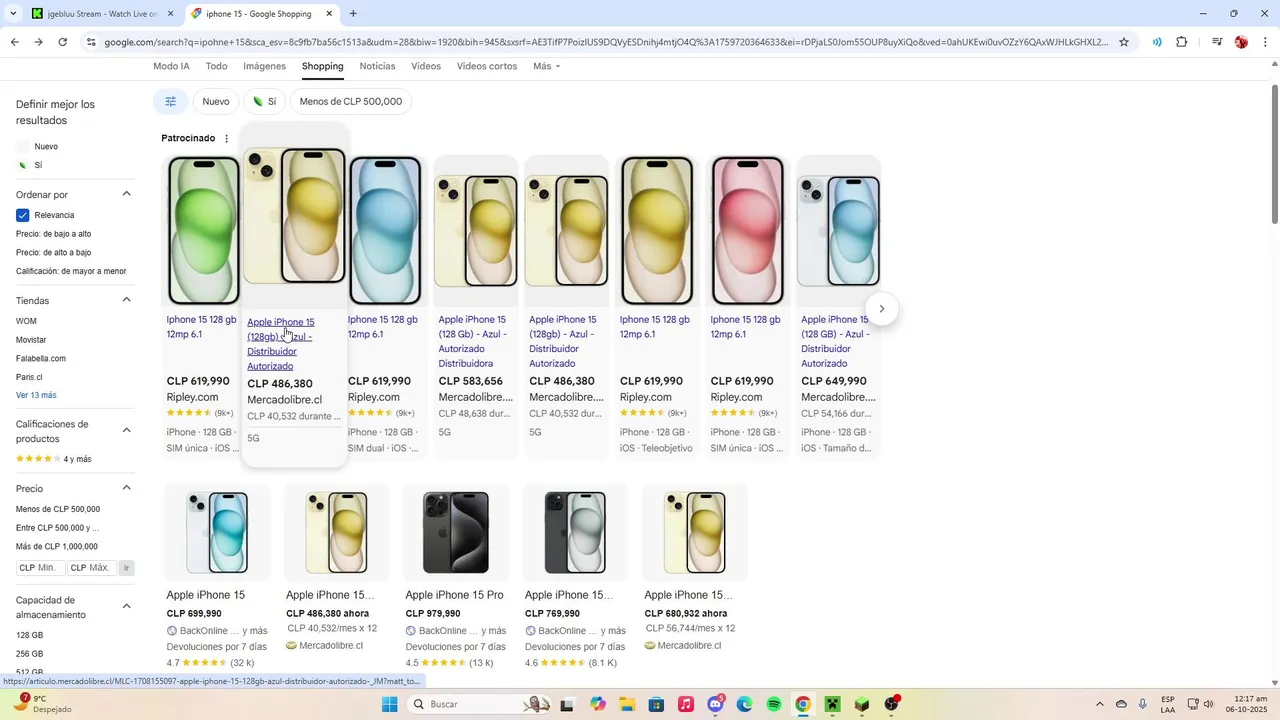Select the Nuevo filter in sidebar
This screenshot has height=720, width=1280.
(x=46, y=147)
